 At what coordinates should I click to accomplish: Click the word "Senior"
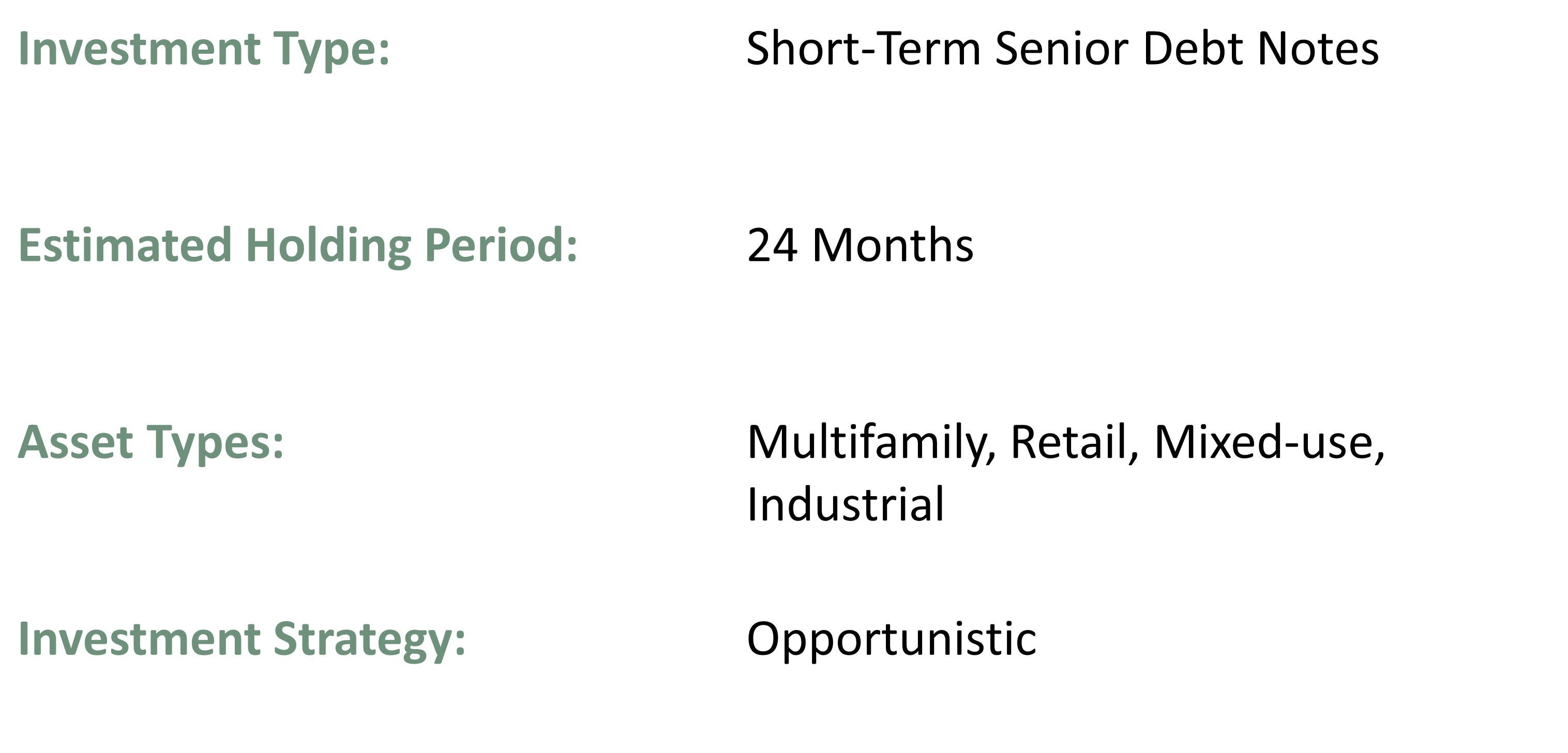[1062, 49]
